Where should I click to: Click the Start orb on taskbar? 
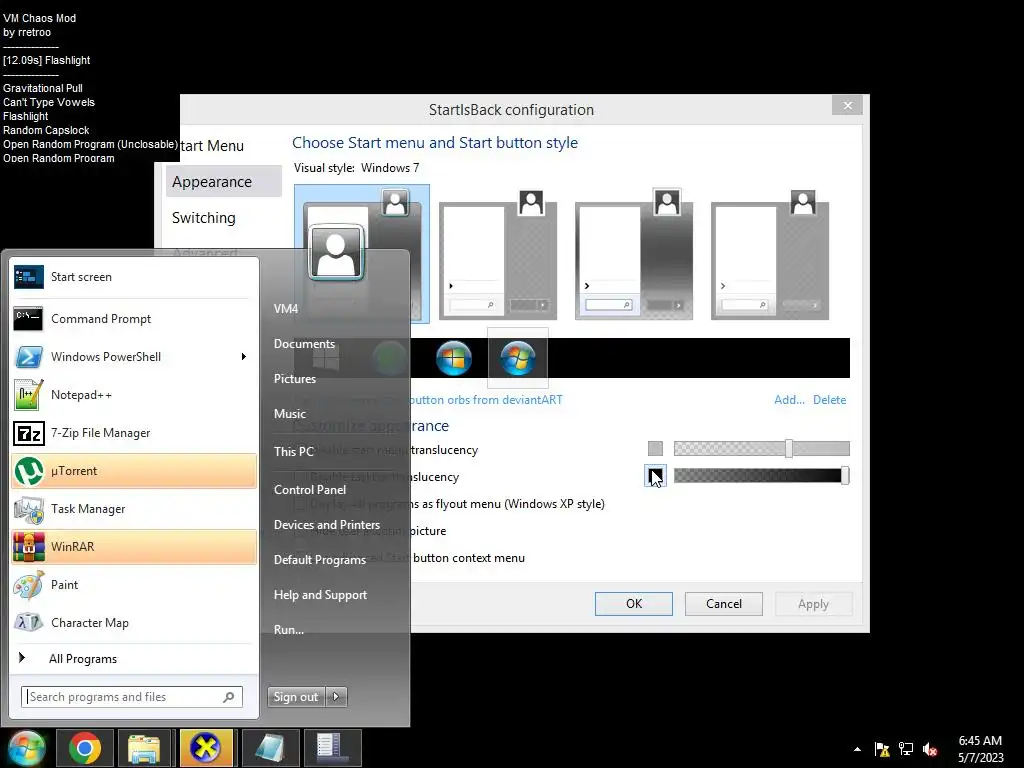pyautogui.click(x=26, y=748)
